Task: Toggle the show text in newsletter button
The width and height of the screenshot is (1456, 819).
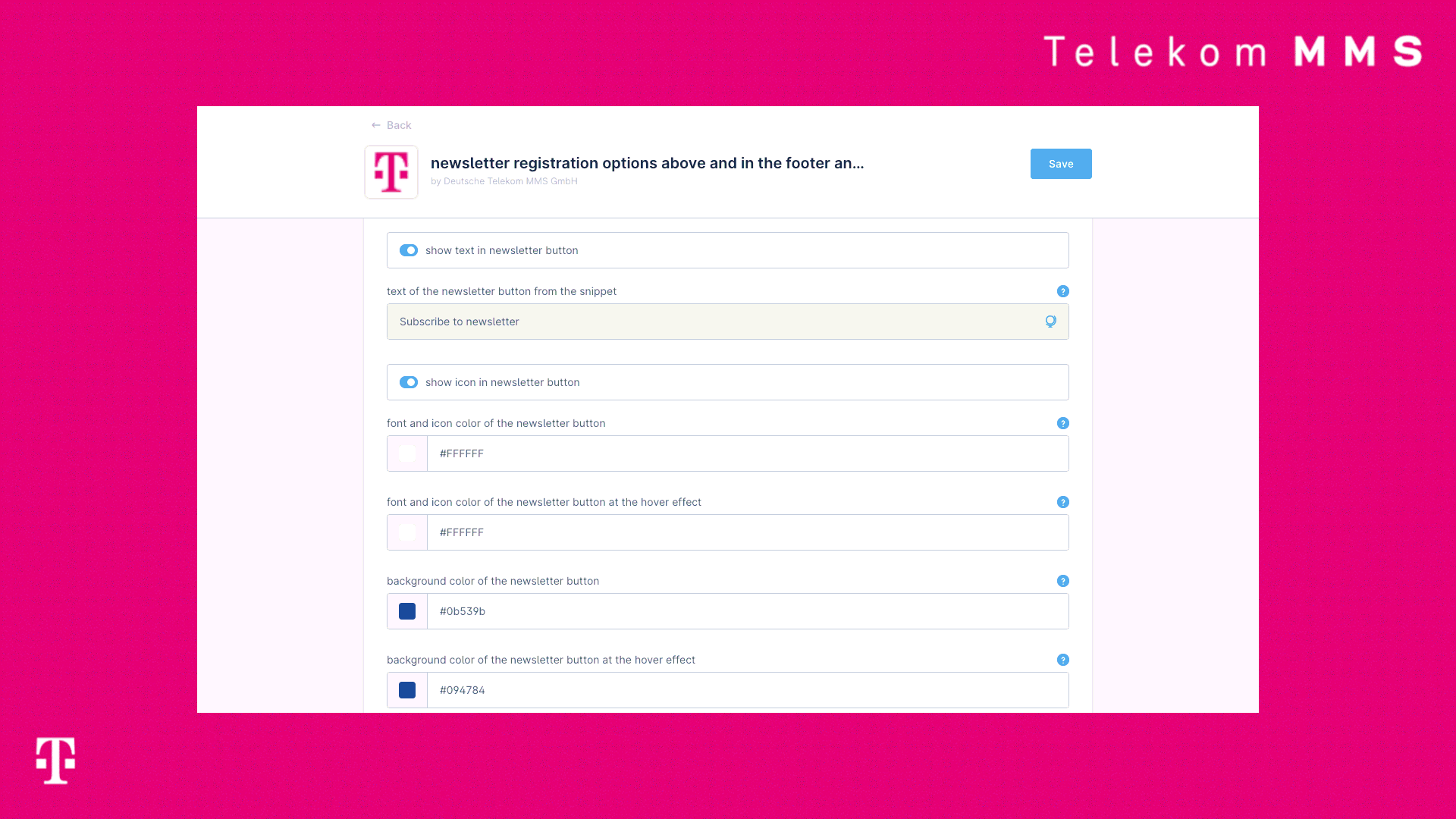Action: (x=408, y=250)
